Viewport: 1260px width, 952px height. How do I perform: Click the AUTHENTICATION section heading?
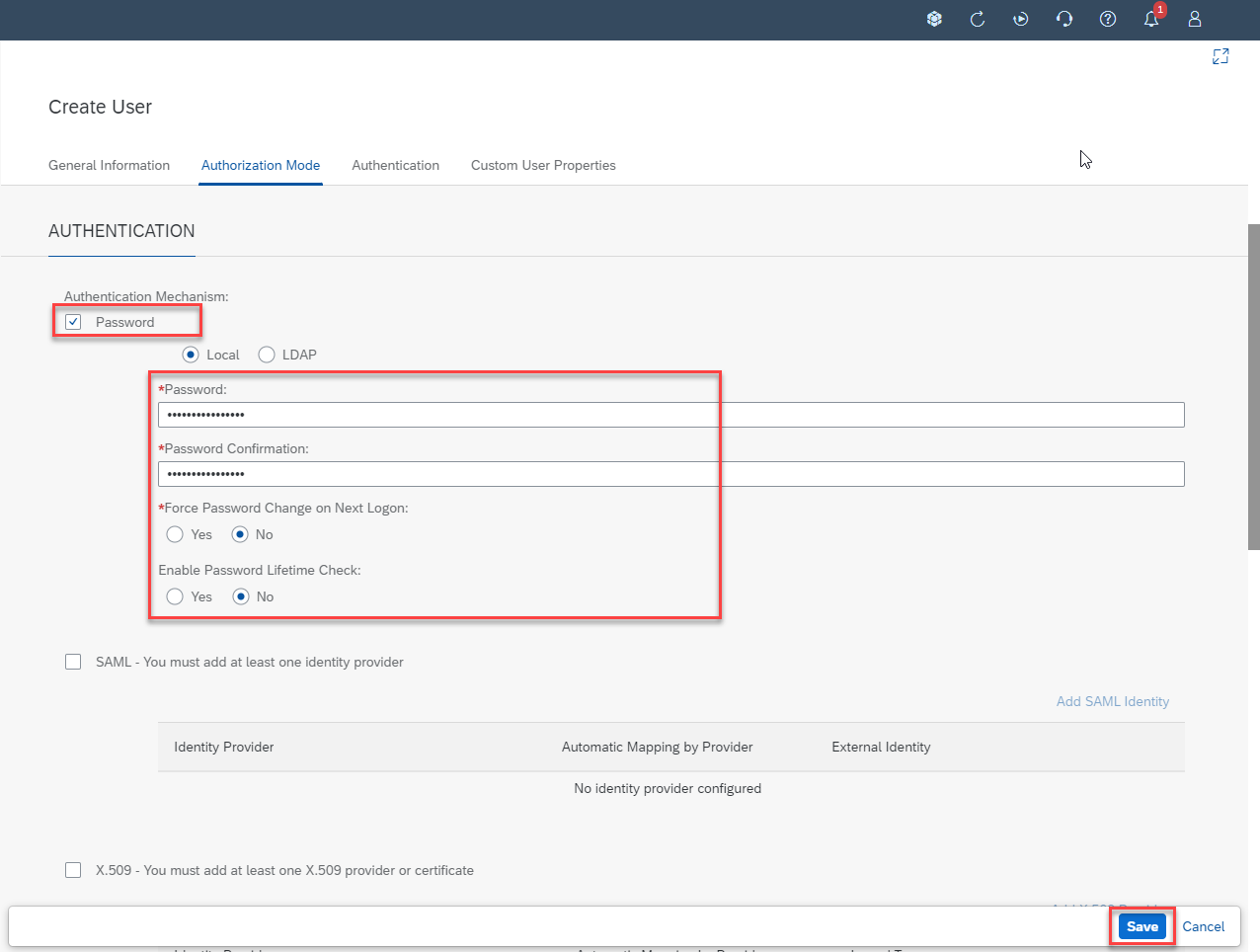click(x=121, y=231)
